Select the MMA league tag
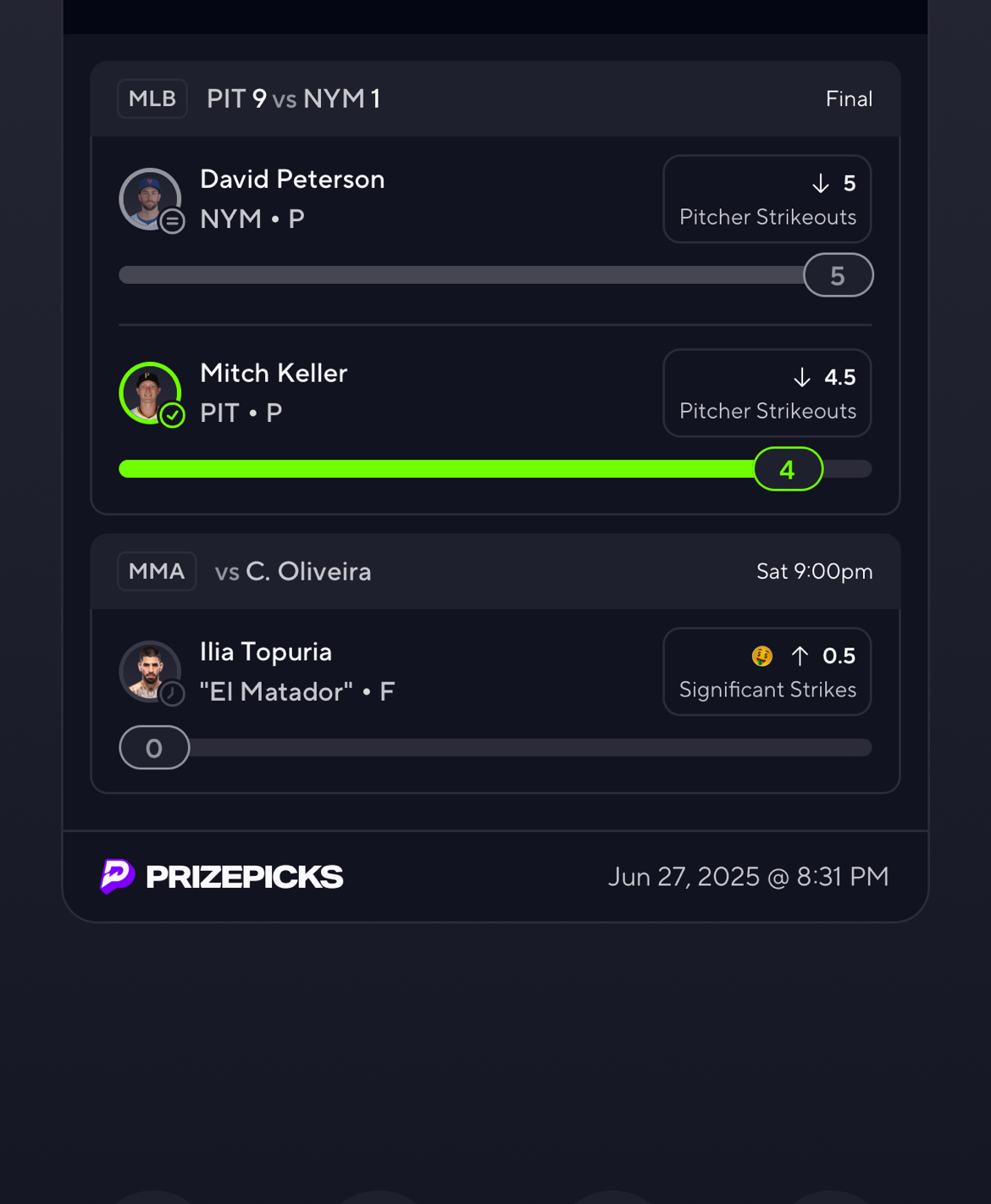The height and width of the screenshot is (1204, 991). 157,572
